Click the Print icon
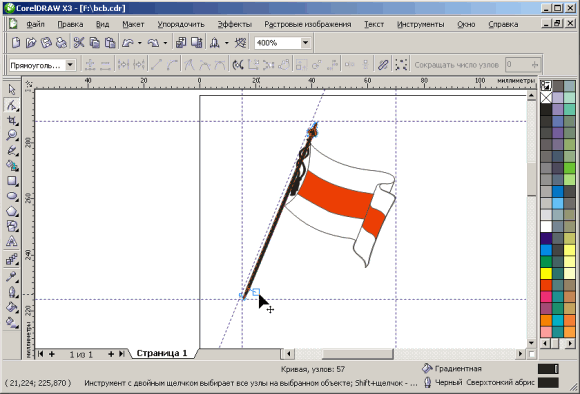The width and height of the screenshot is (580, 394). 61,43
